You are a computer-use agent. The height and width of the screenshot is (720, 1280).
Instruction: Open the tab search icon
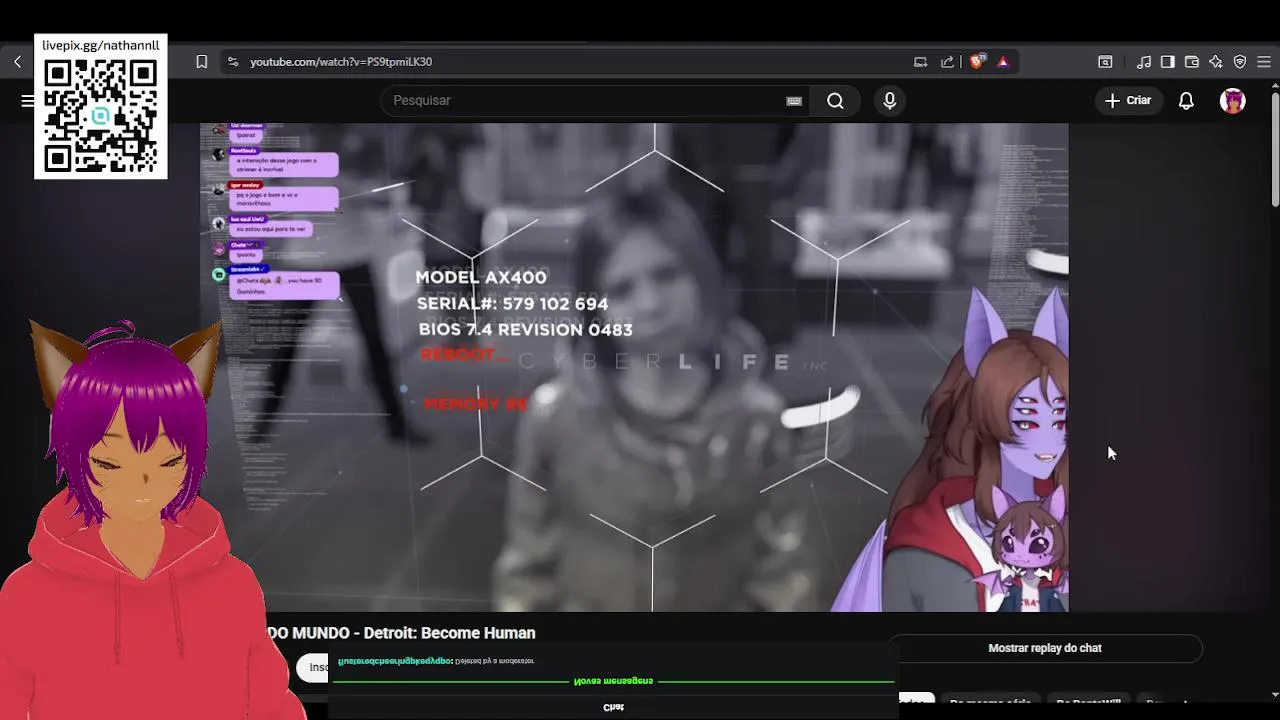(1105, 62)
